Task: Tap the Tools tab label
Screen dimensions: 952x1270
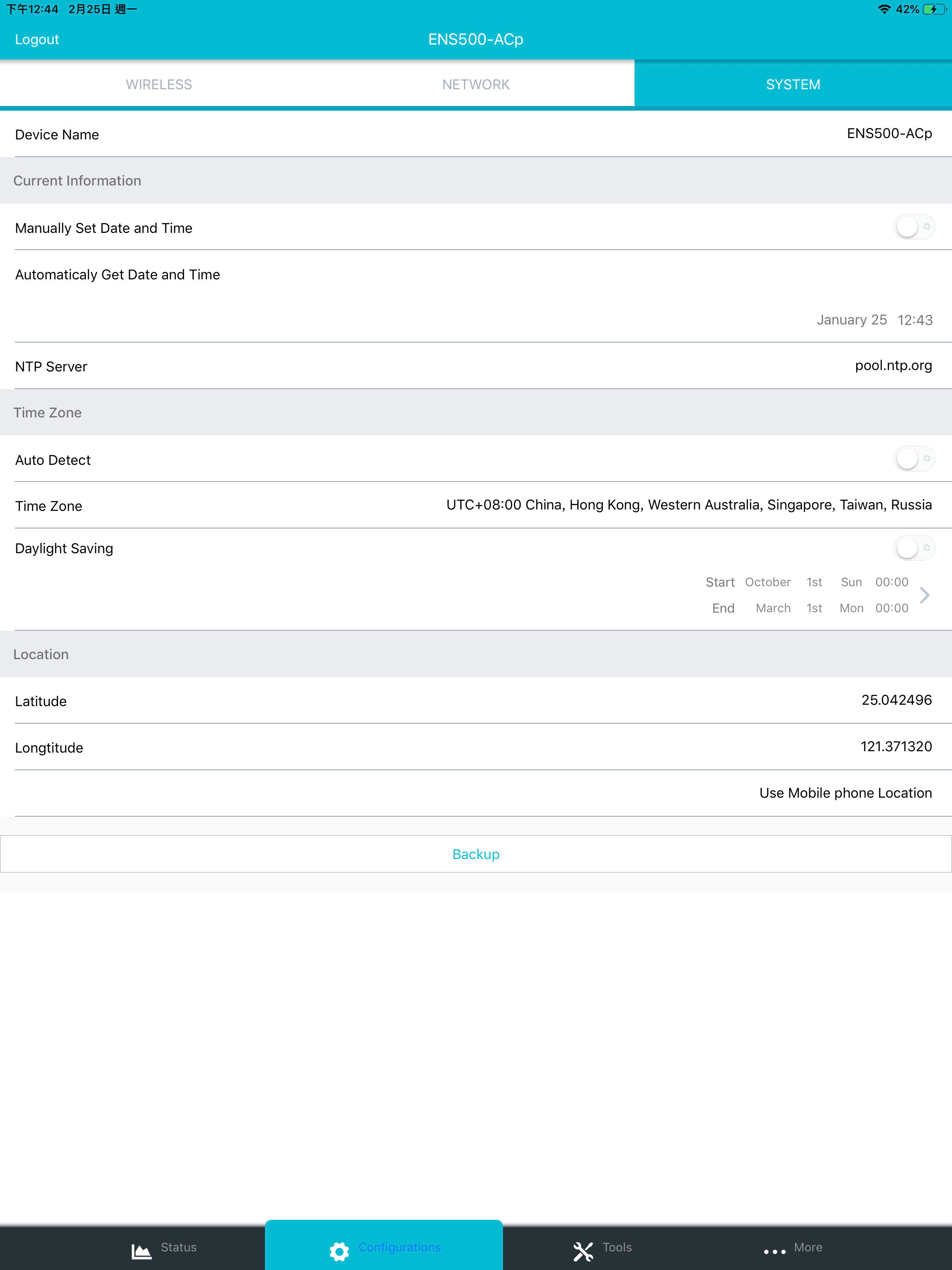Action: click(617, 1247)
